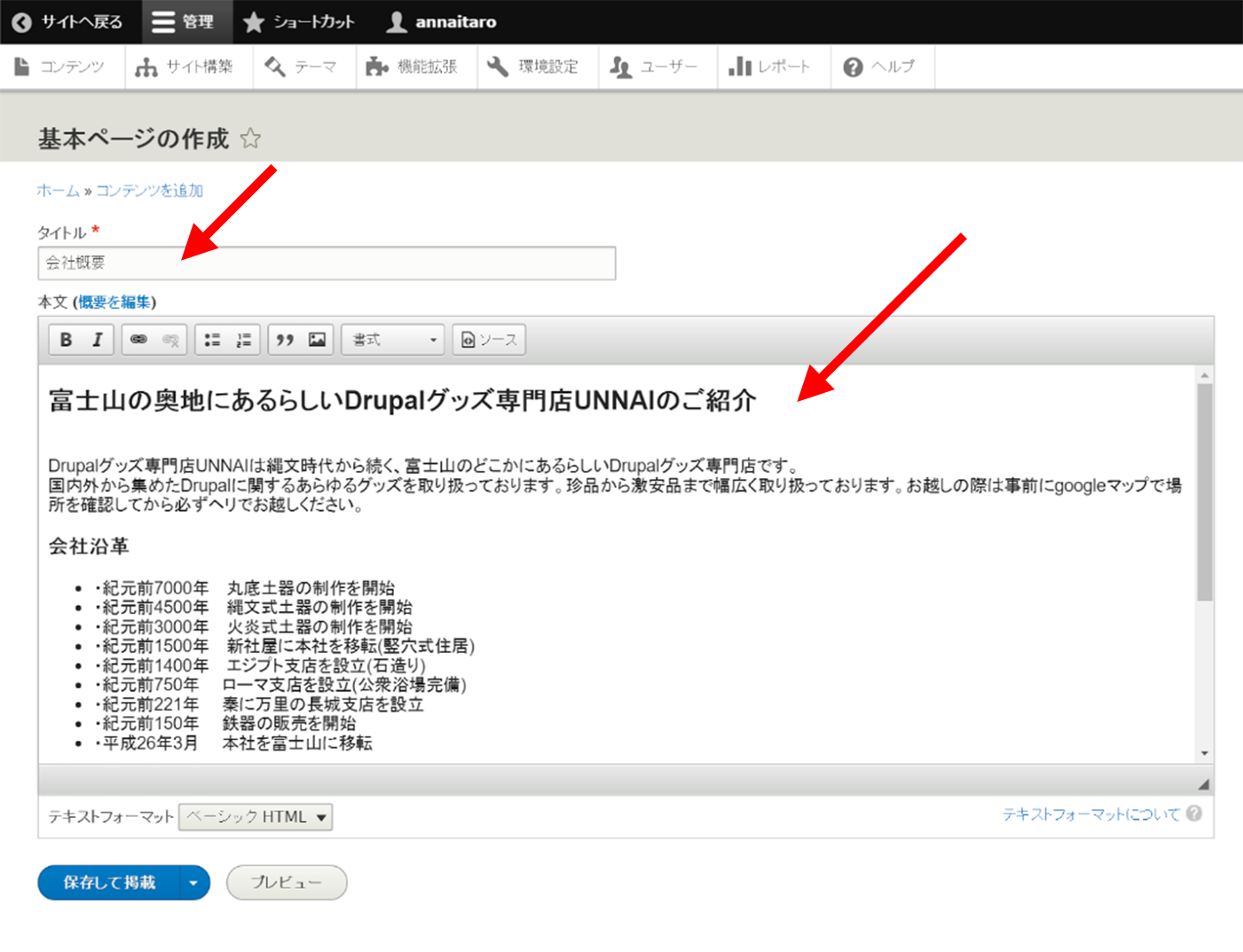Insert a link with the link icon
1243x952 pixels.
click(138, 340)
